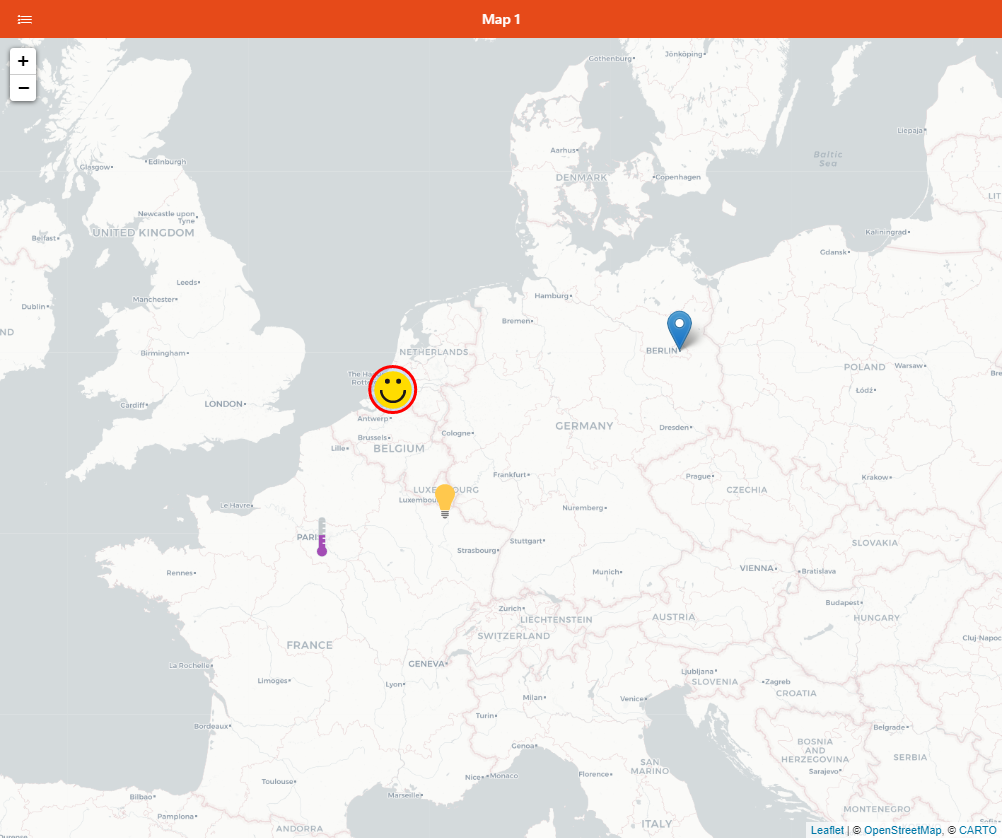This screenshot has width=1002, height=838.
Task: Click the CARTO attribution text
Action: (974, 829)
